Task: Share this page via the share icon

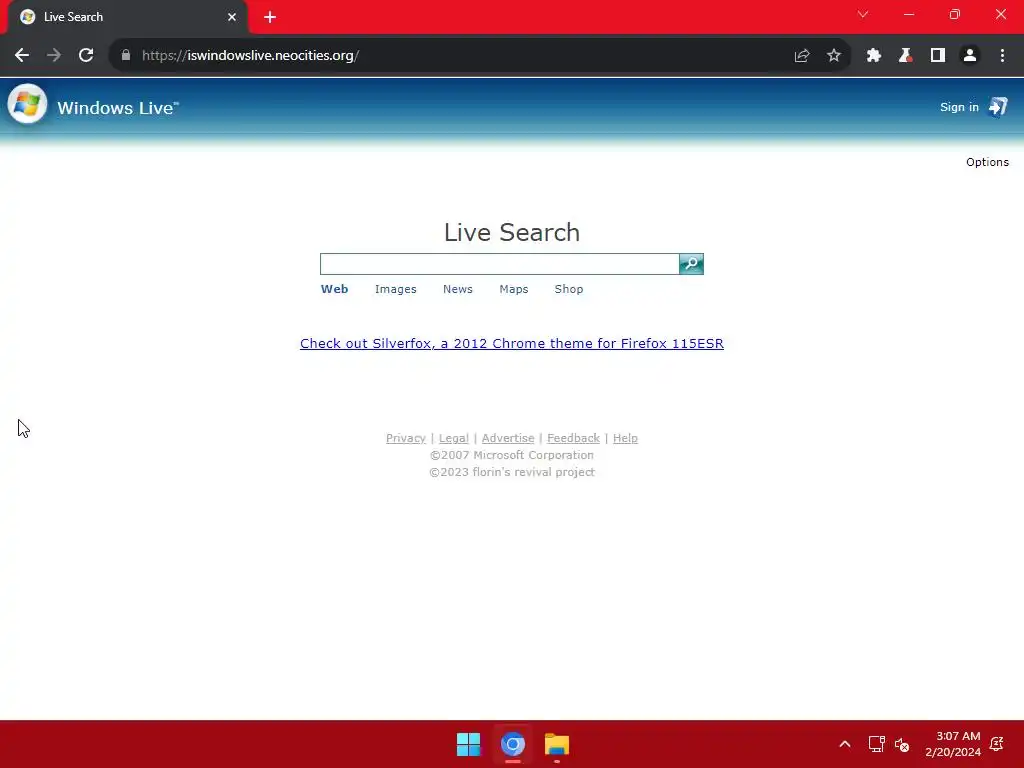Action: tap(802, 56)
